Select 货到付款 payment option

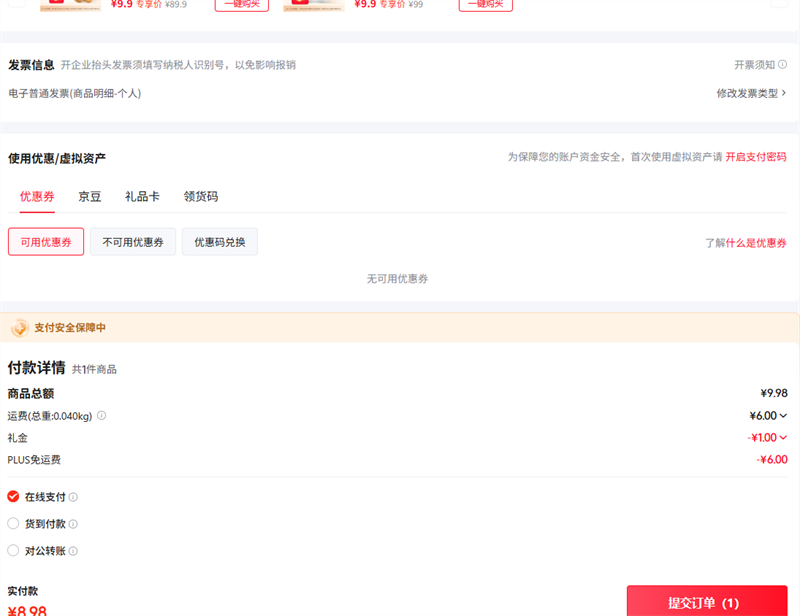(13, 524)
